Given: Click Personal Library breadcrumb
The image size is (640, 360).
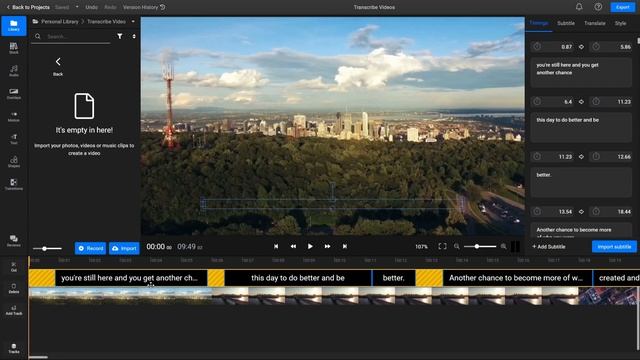Looking at the screenshot, I should click(x=60, y=21).
